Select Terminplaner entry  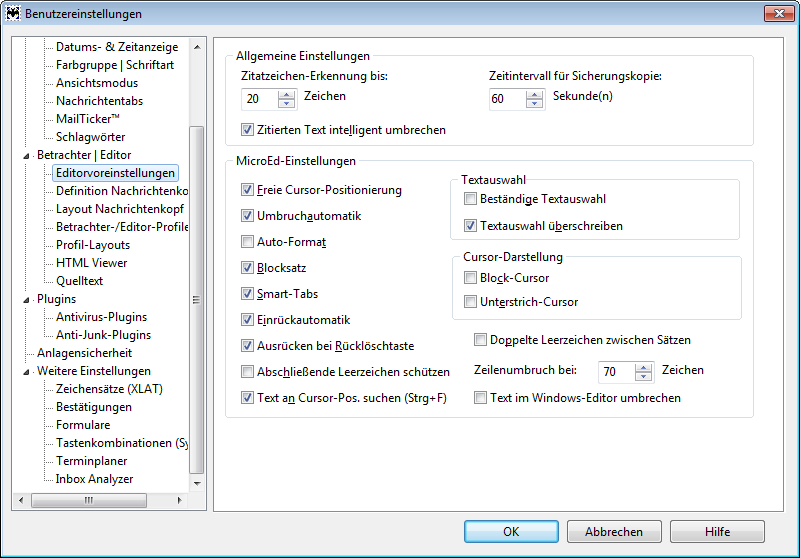pyautogui.click(x=91, y=461)
